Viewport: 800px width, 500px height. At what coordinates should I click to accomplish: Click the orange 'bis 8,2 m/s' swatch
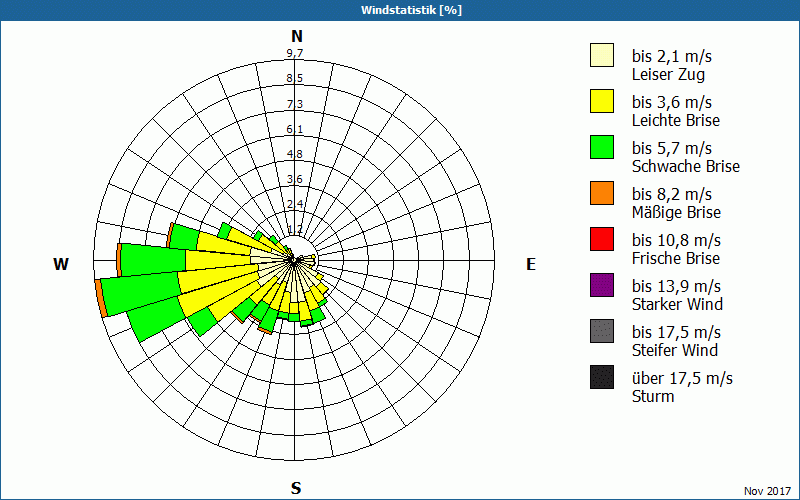602,193
